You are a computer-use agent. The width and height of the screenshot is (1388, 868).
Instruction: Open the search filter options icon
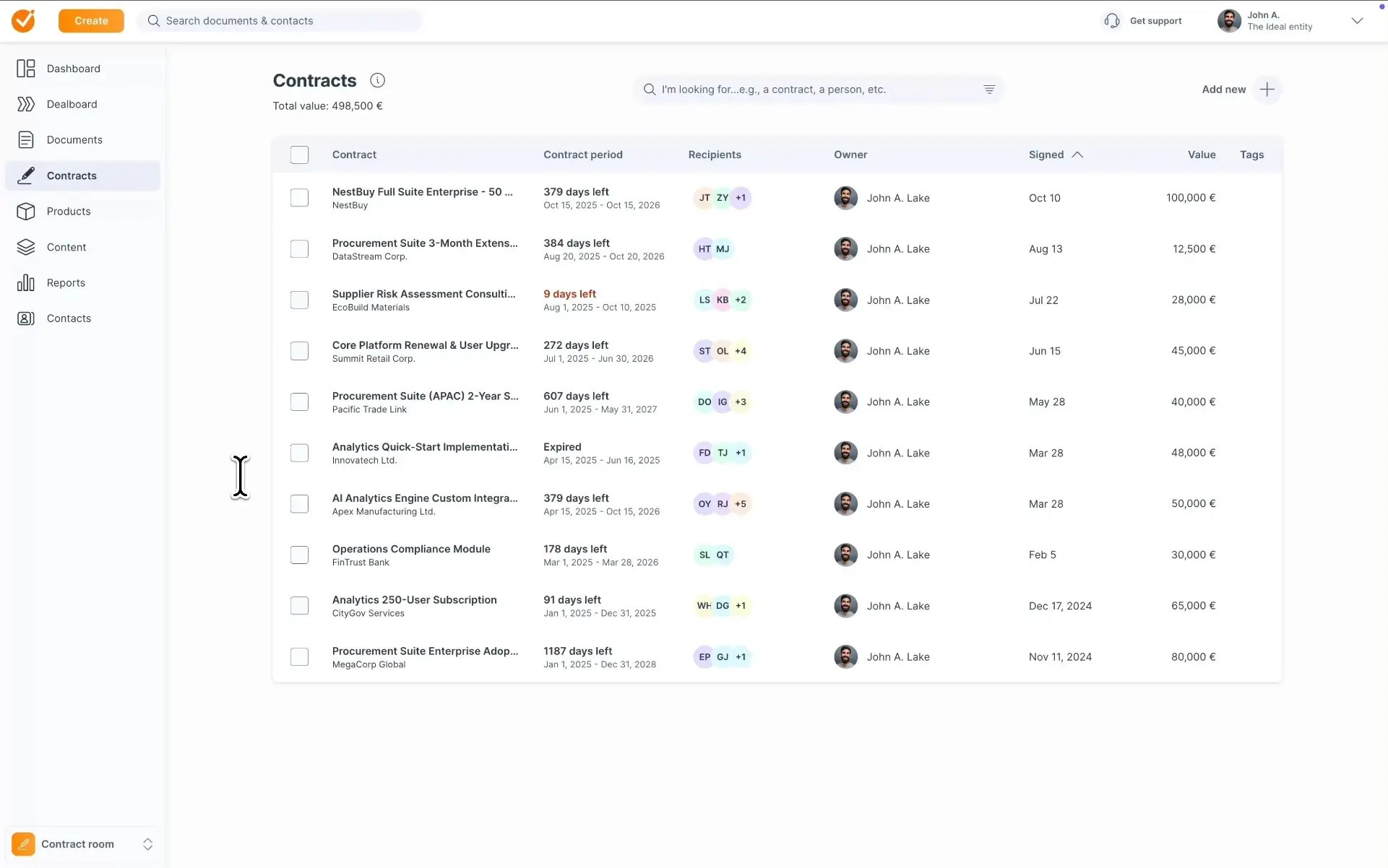[x=988, y=90]
